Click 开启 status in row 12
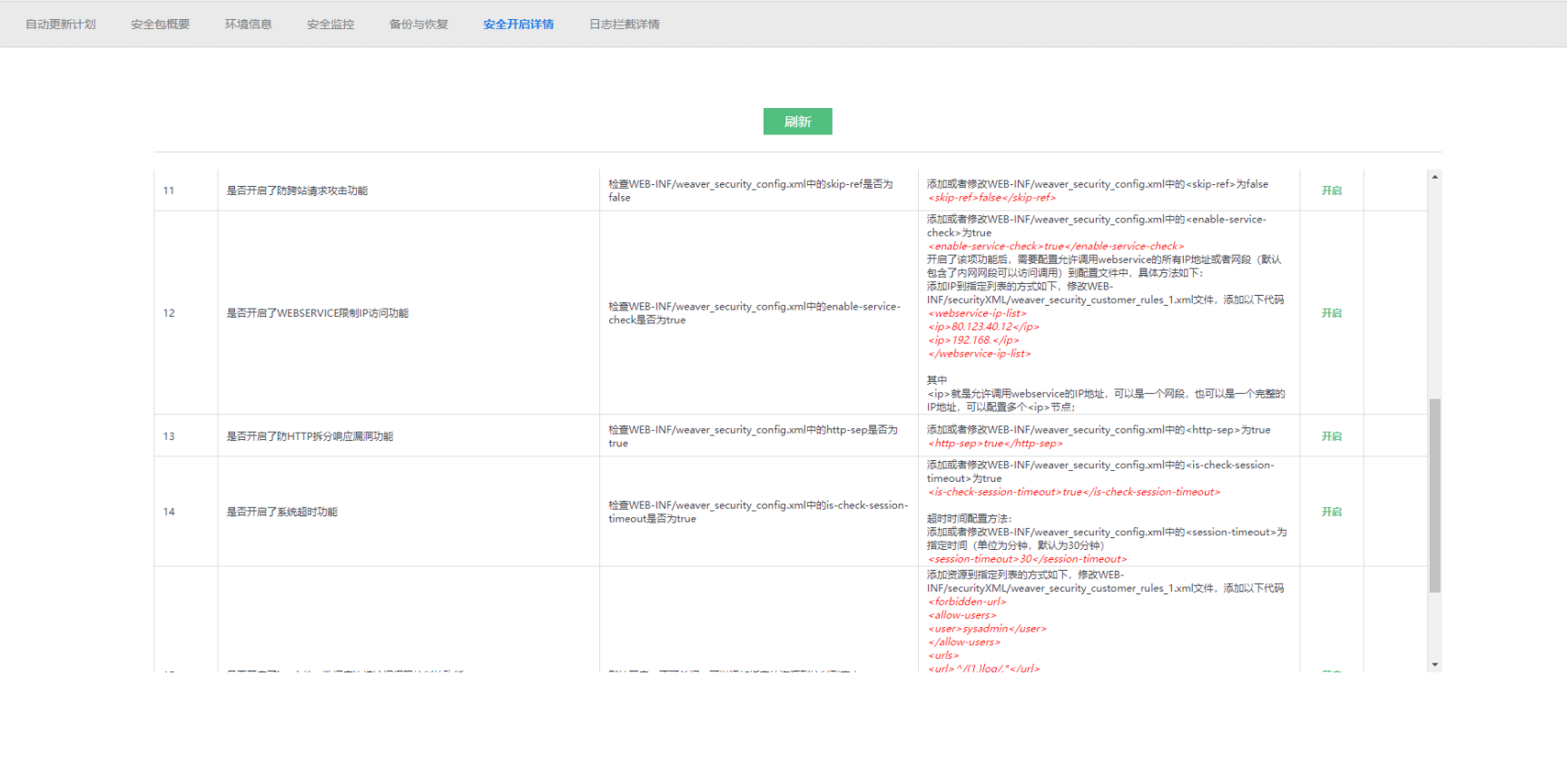This screenshot has height=784, width=1567. point(1331,313)
